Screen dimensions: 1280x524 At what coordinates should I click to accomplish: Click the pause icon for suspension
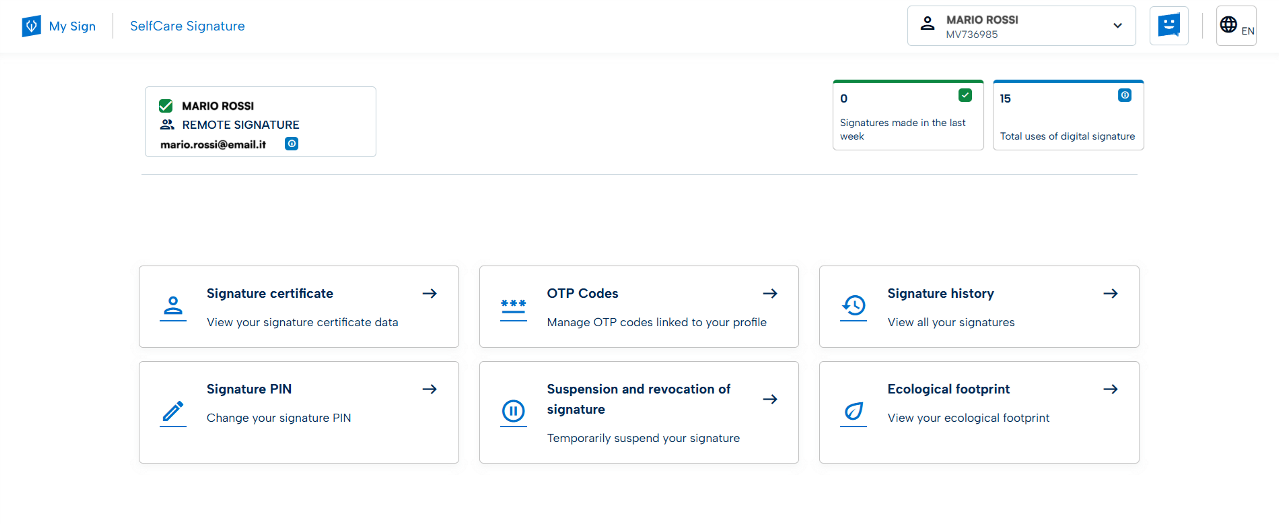(513, 412)
